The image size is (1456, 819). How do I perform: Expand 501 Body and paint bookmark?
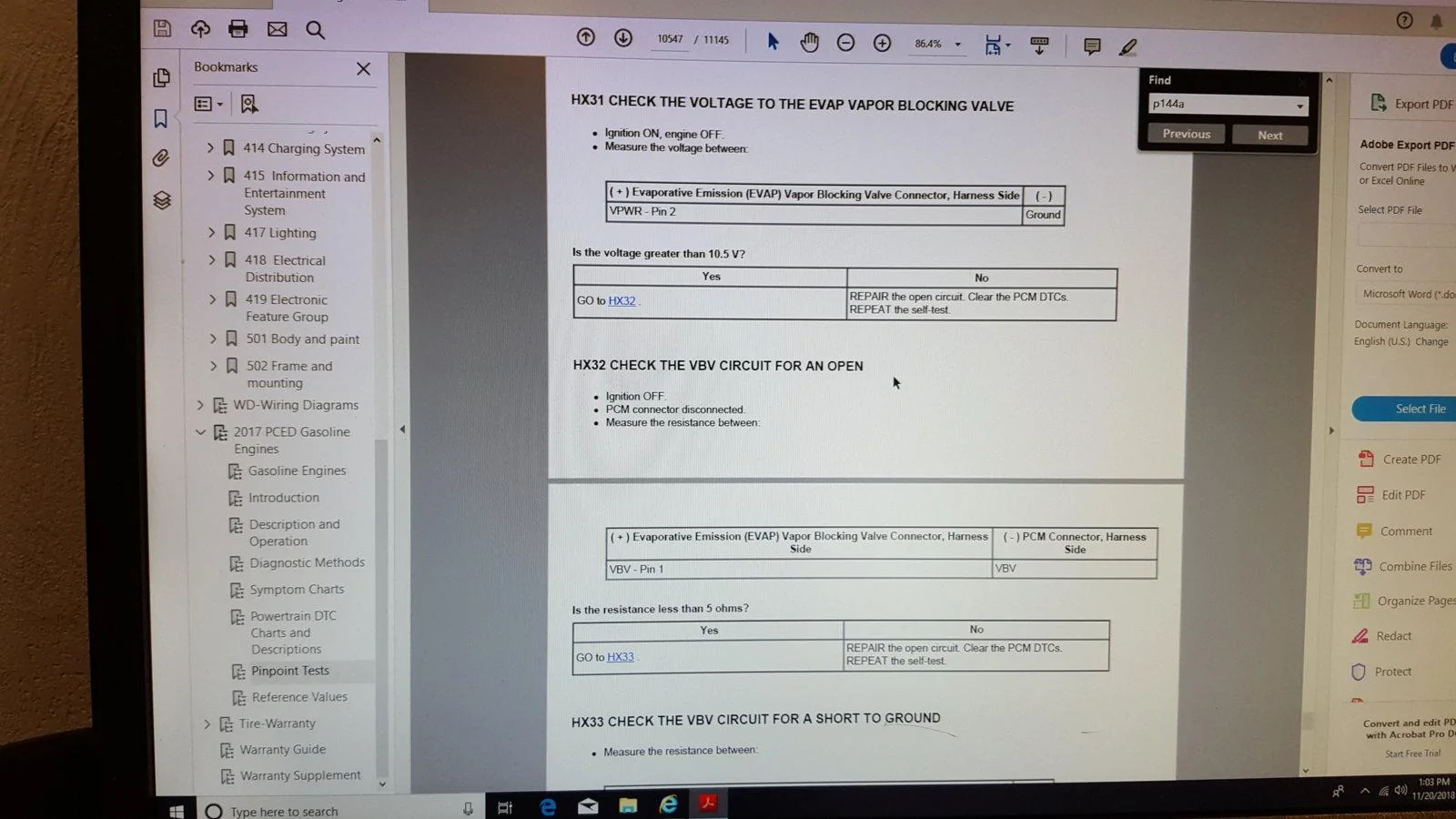(213, 339)
